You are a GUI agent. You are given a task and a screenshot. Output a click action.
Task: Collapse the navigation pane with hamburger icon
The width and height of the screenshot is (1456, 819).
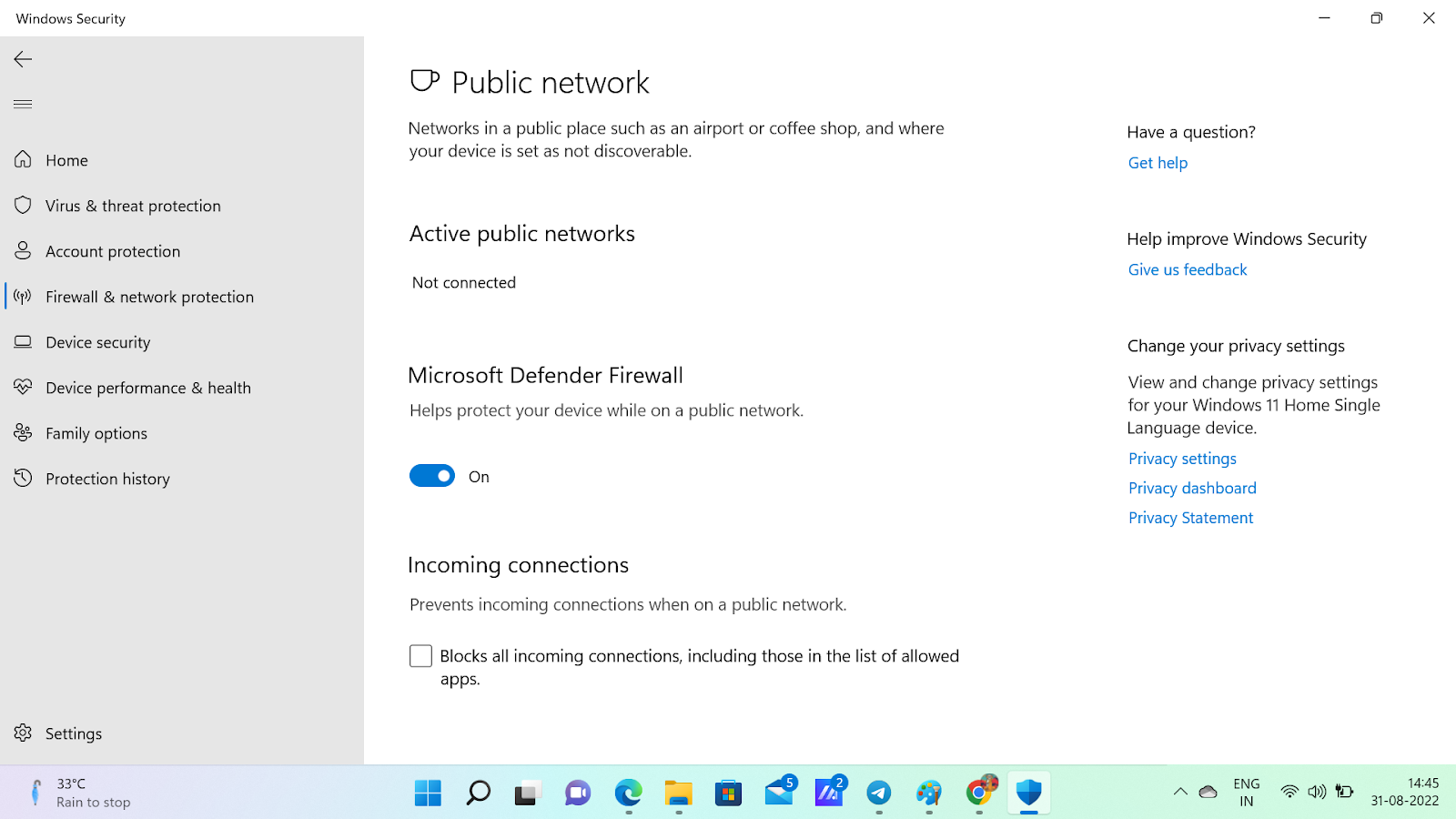23,104
